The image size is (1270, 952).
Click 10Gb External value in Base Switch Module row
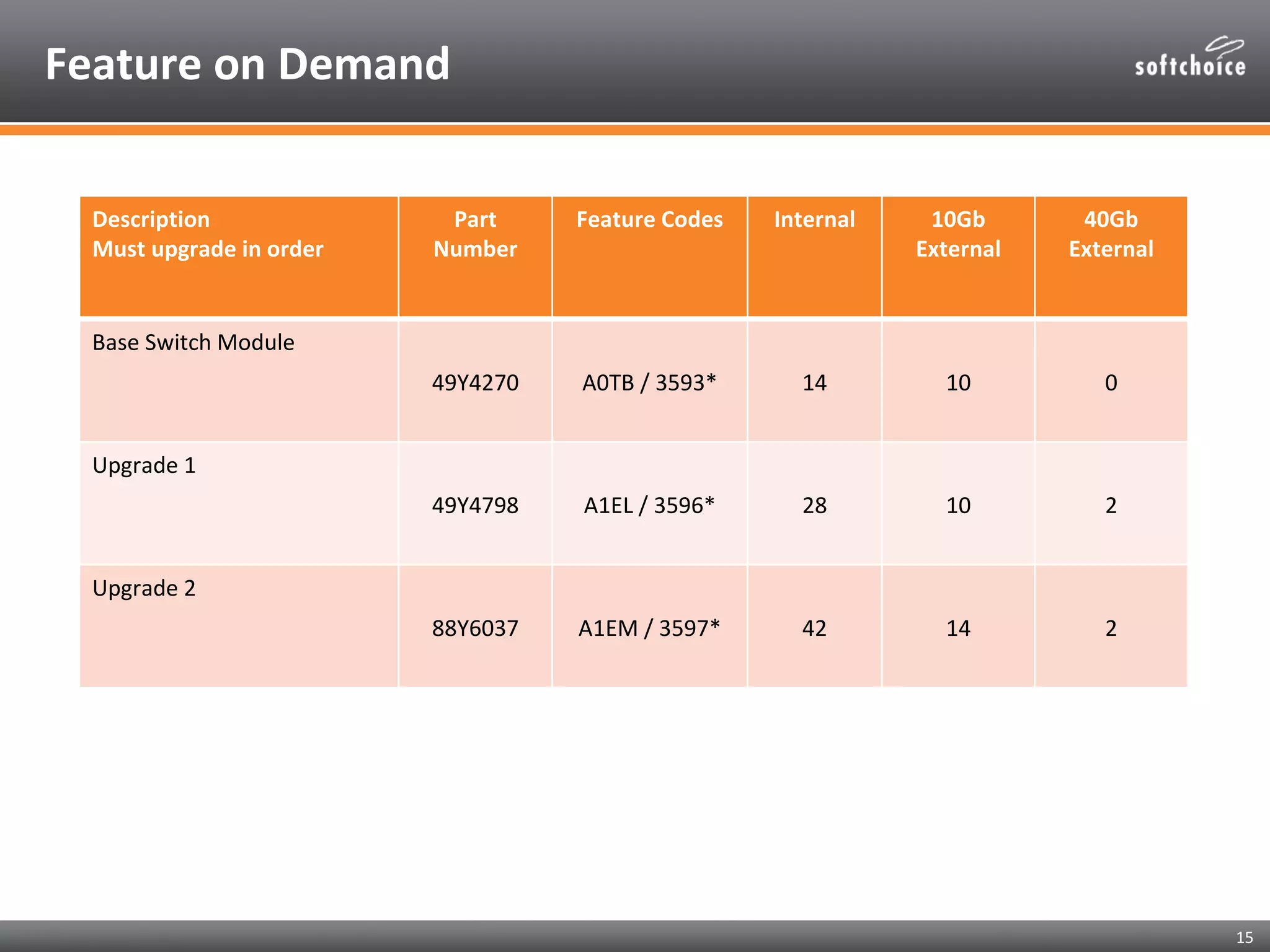(x=958, y=382)
